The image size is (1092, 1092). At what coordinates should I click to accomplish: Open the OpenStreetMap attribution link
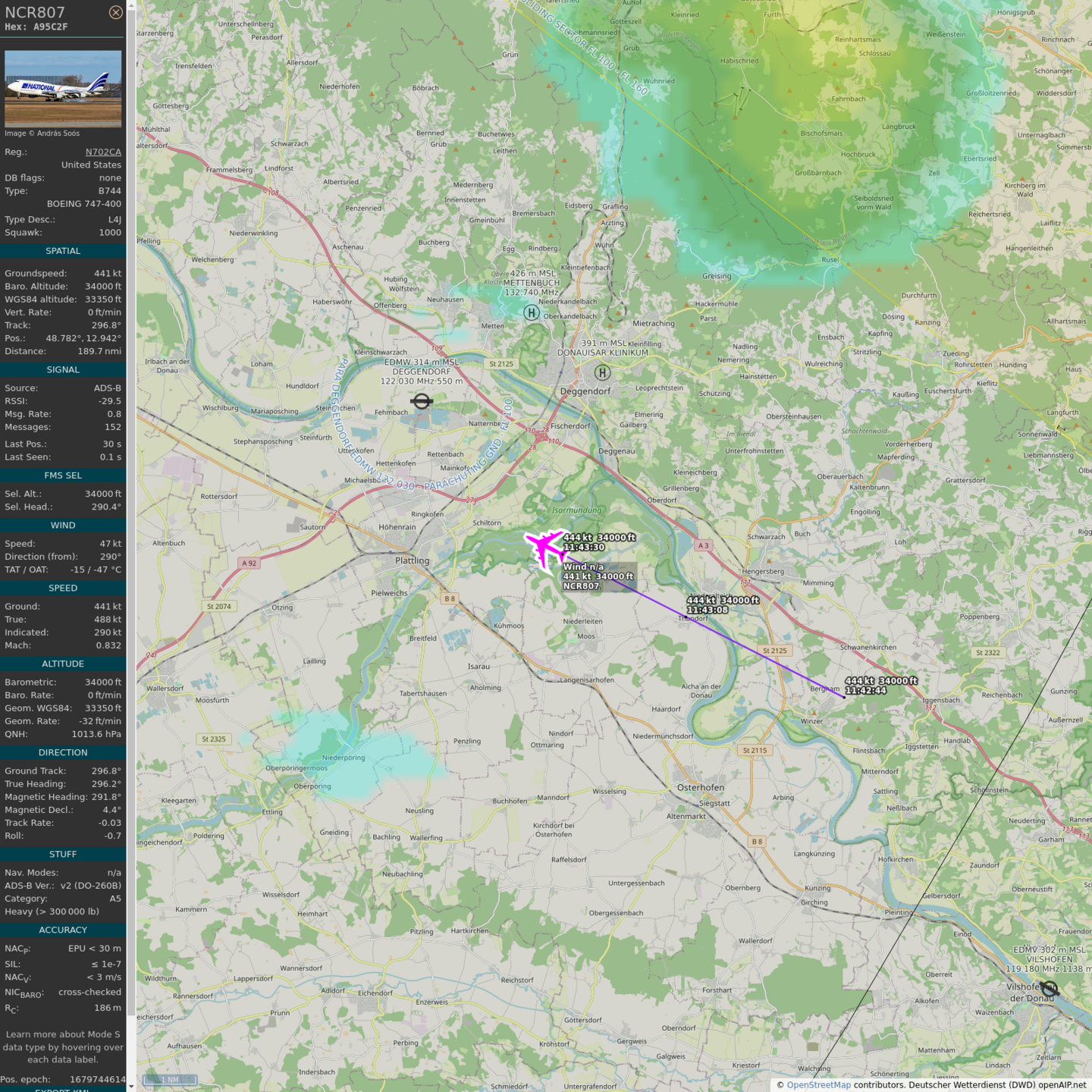coord(818,1084)
